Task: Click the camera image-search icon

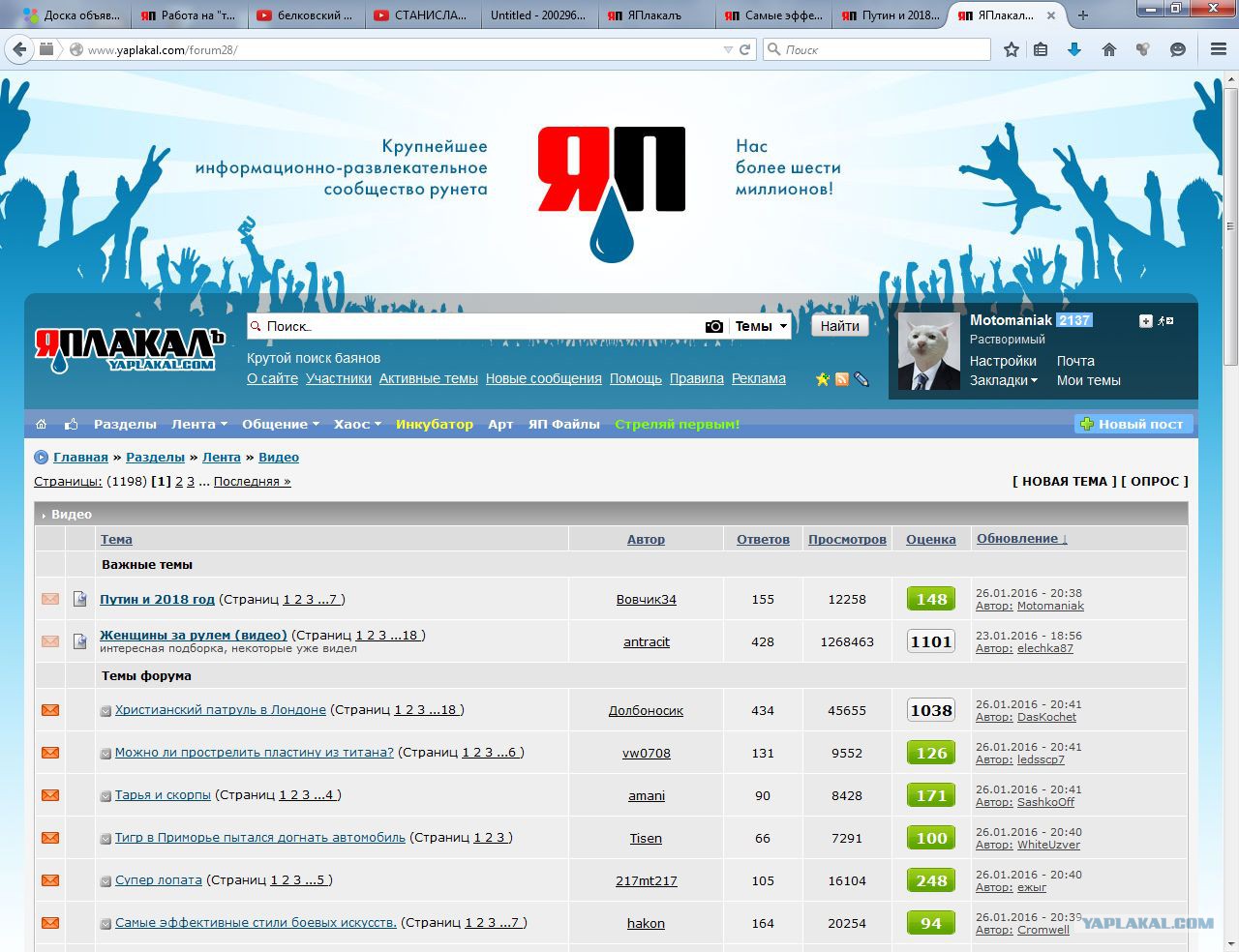Action: [x=714, y=327]
